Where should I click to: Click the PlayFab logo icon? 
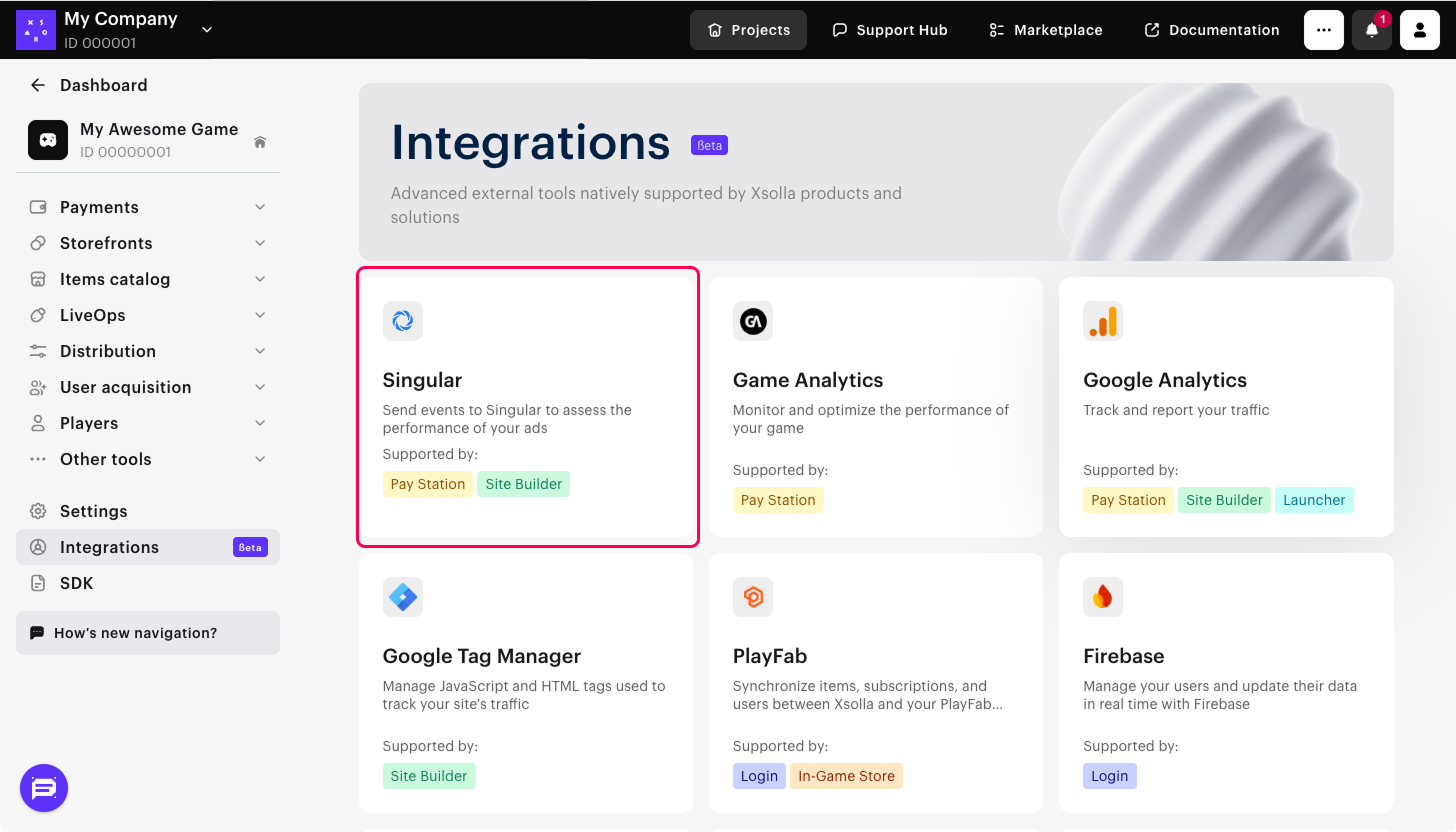[x=753, y=597]
